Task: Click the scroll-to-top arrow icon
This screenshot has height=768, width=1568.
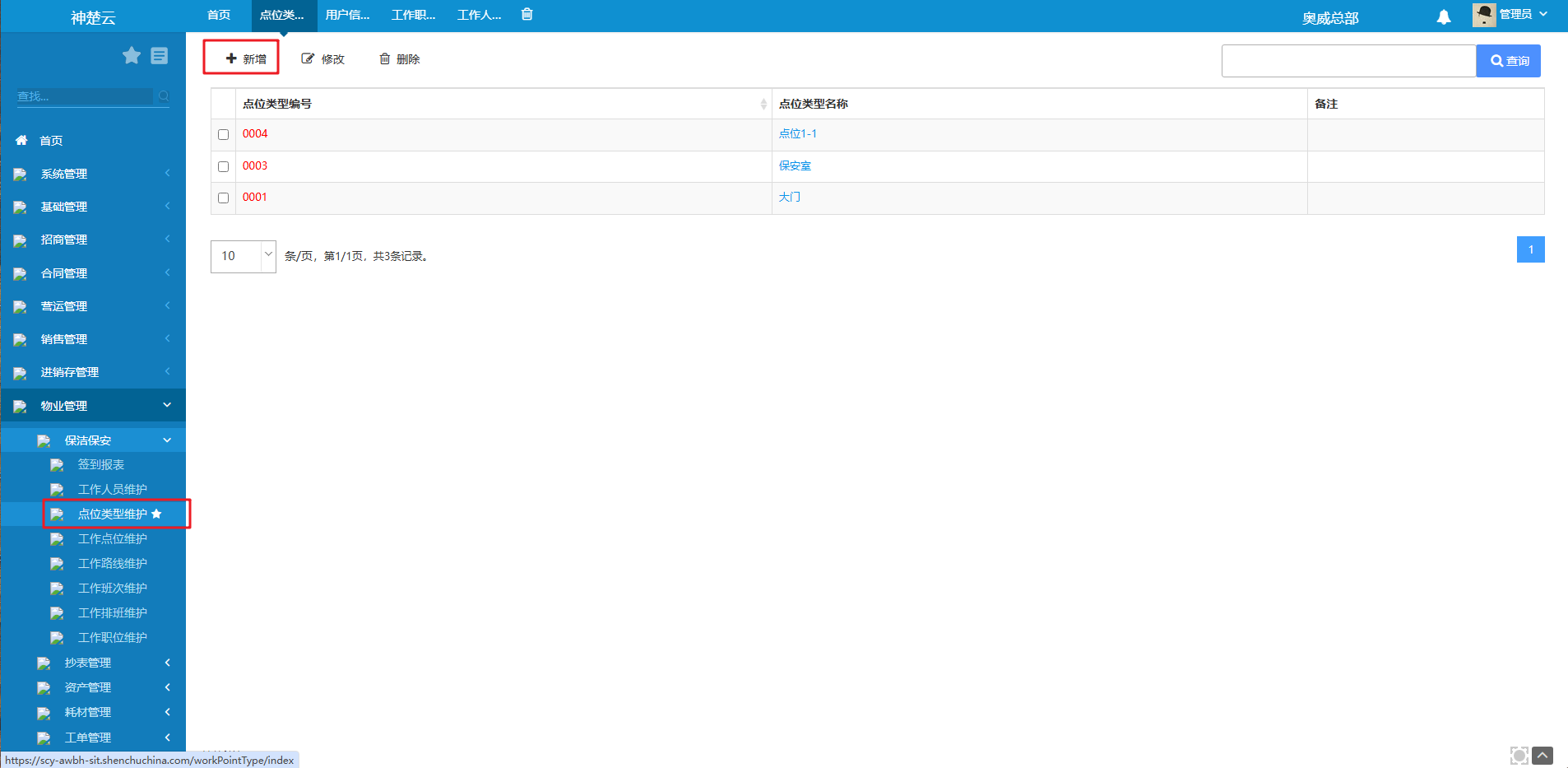Action: pyautogui.click(x=1542, y=755)
